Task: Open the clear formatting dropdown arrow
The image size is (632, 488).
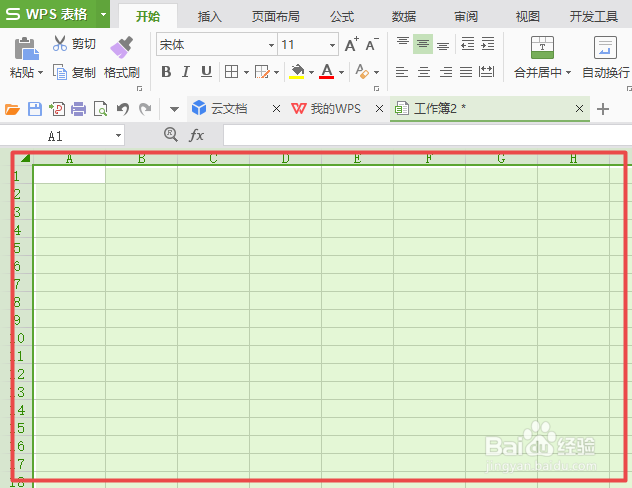Action: click(x=376, y=73)
